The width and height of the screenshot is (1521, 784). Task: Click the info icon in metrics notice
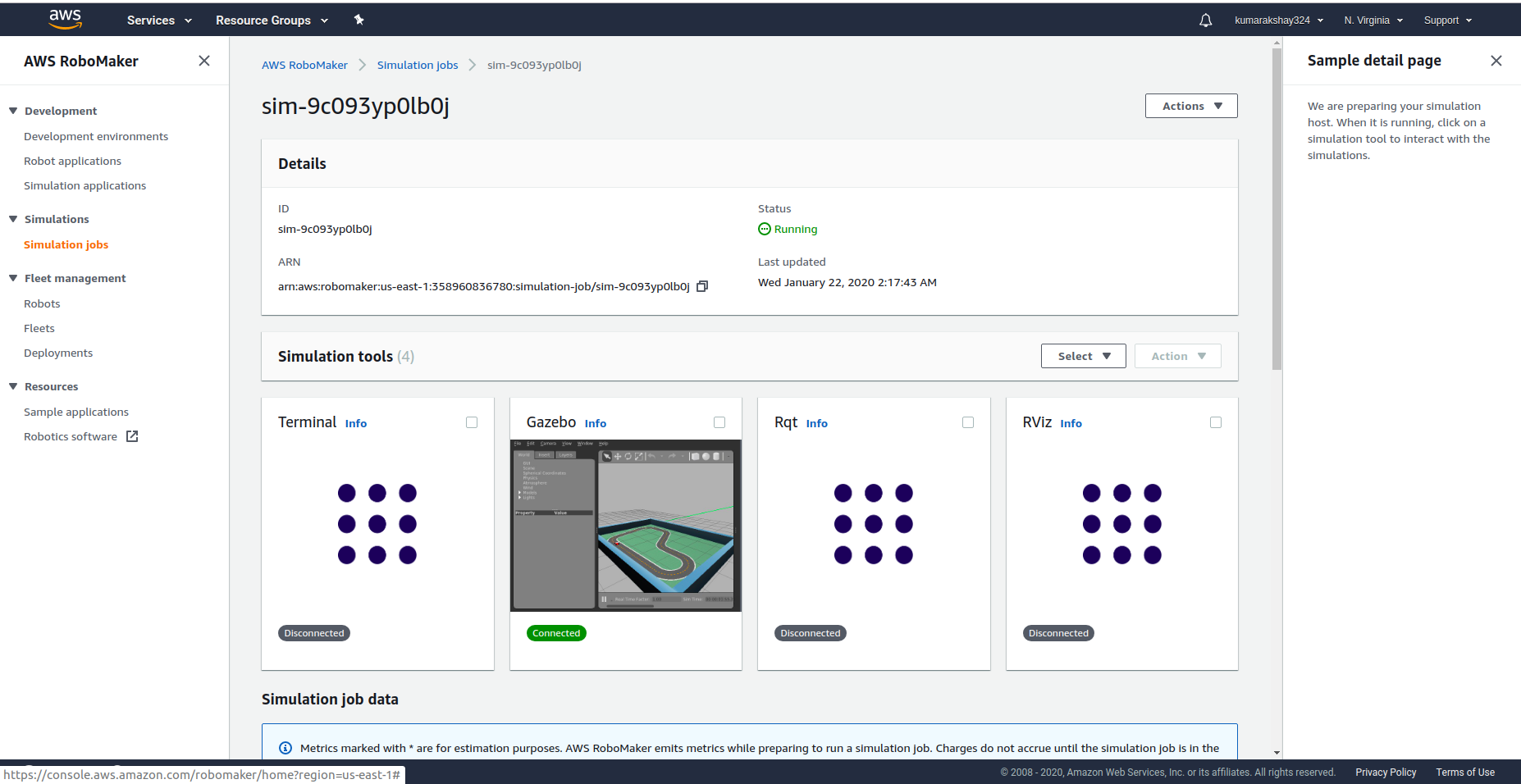(x=285, y=748)
